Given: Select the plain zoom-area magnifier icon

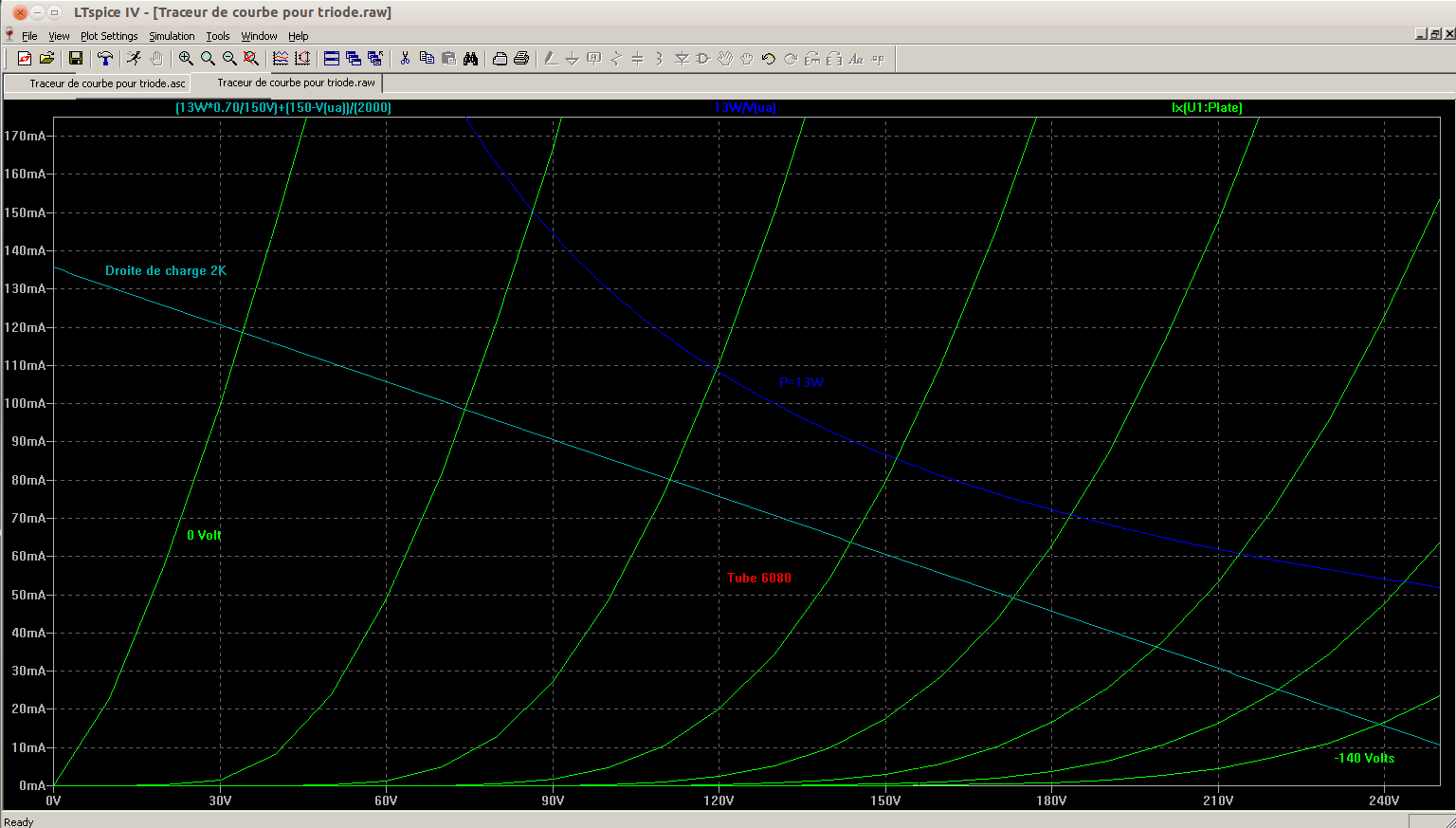Looking at the screenshot, I should (208, 59).
